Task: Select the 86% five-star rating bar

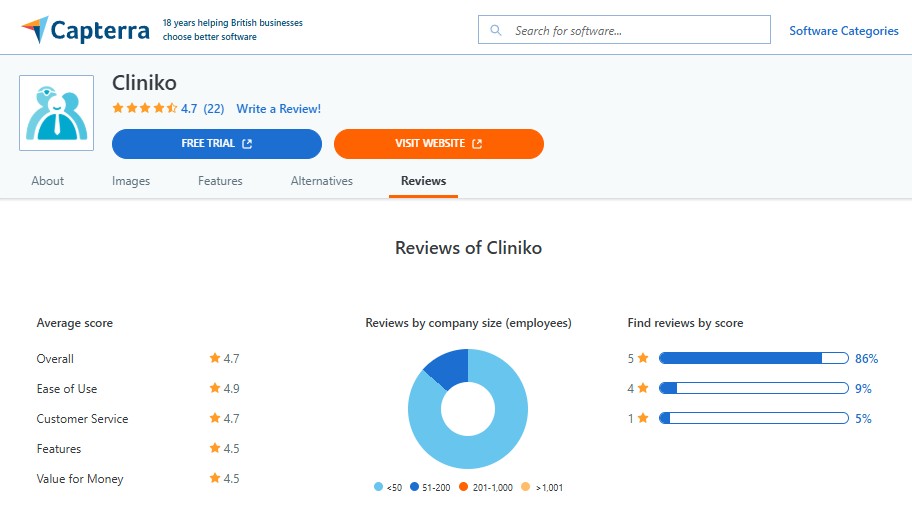Action: click(x=753, y=358)
